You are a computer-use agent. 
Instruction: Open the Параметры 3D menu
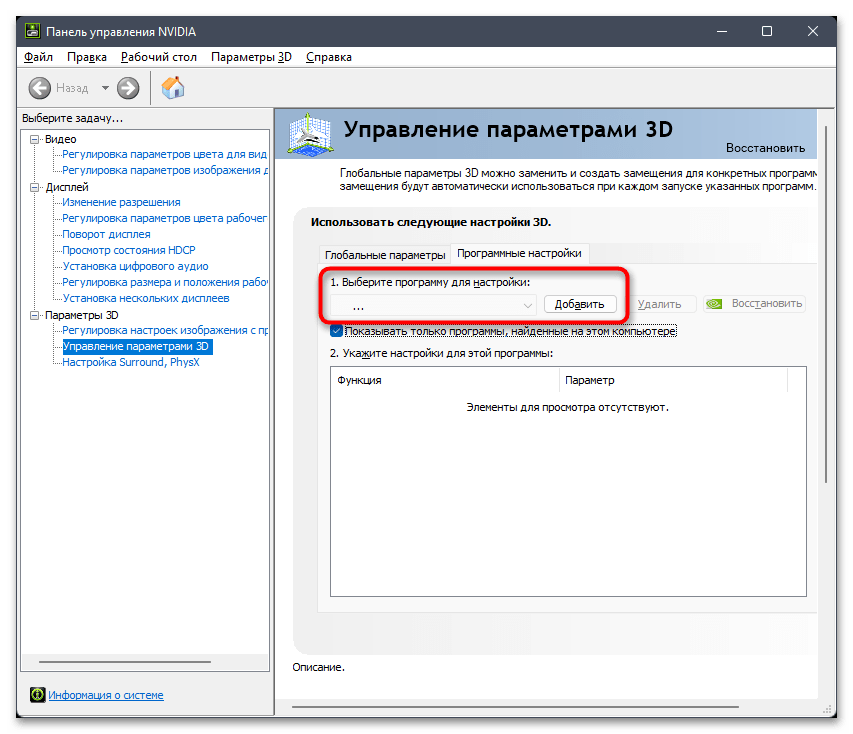tap(251, 57)
